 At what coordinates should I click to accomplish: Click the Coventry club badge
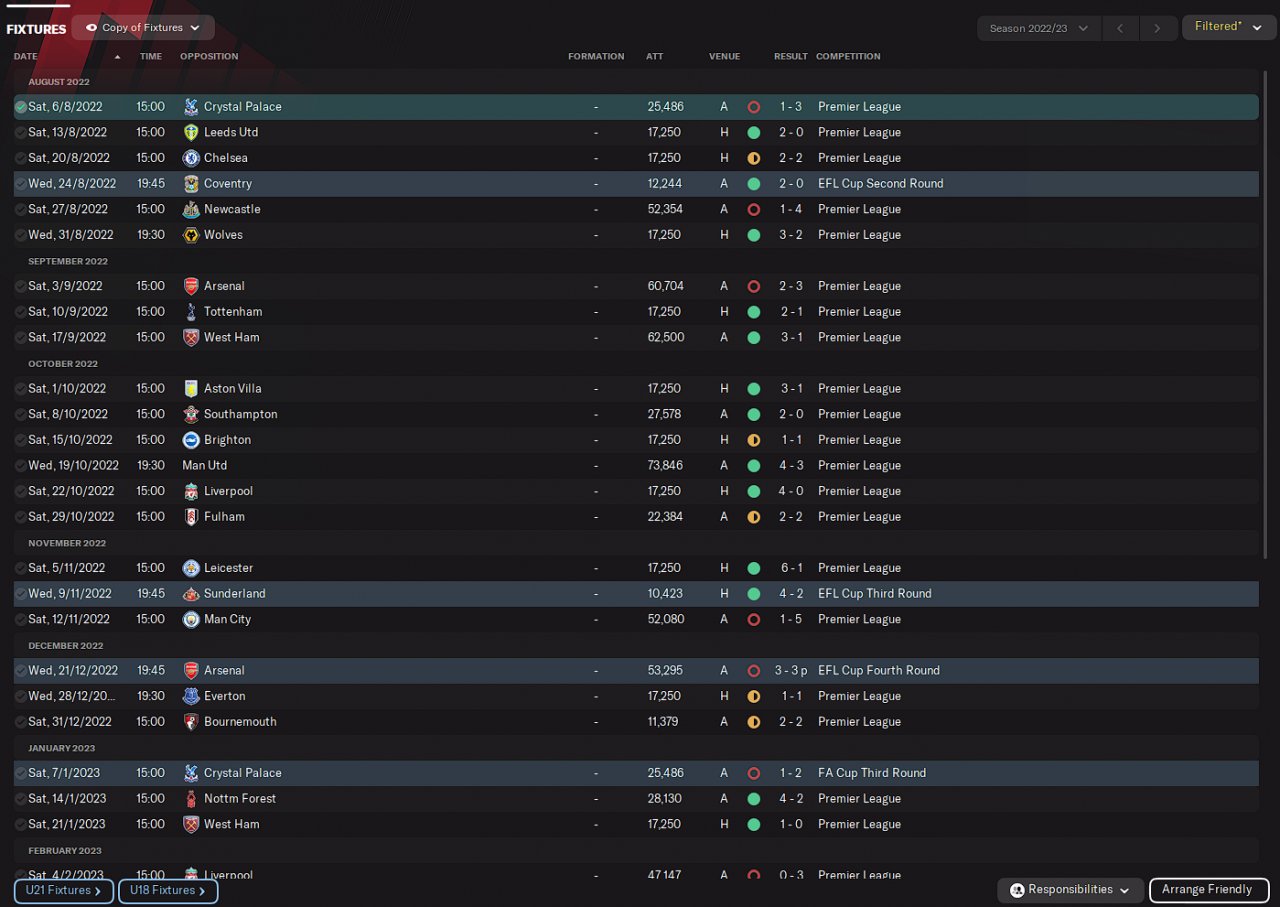coord(191,184)
